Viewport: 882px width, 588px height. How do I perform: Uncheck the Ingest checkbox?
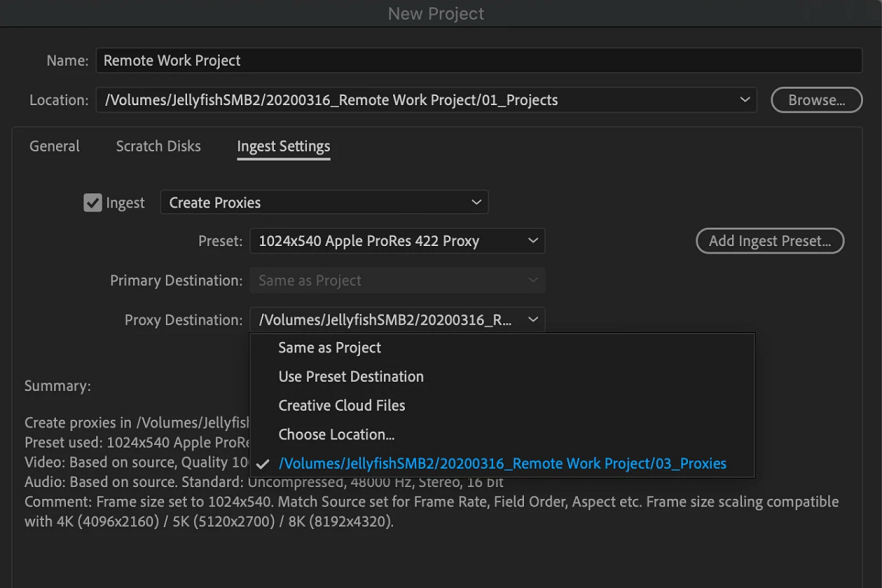point(93,203)
